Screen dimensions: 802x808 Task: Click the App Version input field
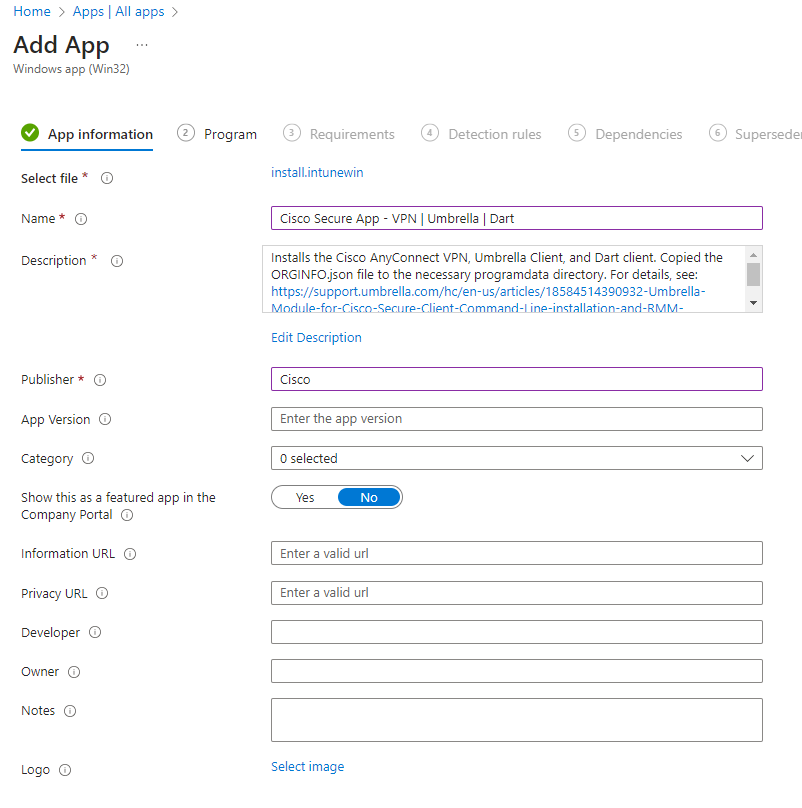coord(516,419)
